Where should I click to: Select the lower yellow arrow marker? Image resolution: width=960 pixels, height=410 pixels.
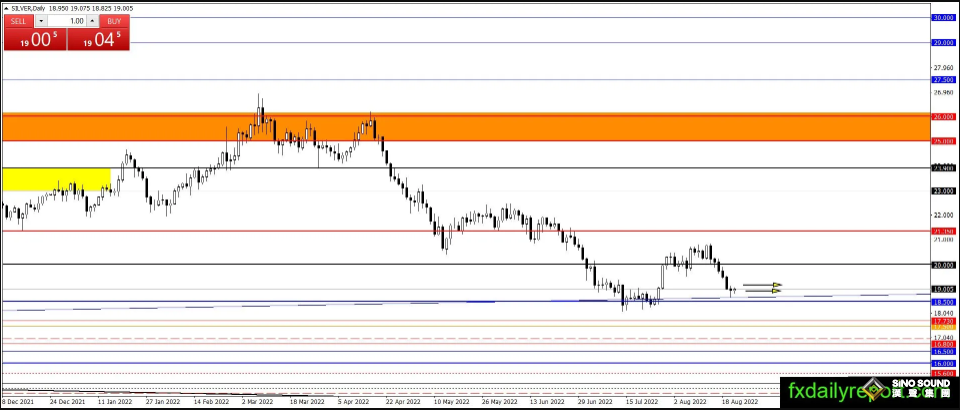(x=777, y=291)
